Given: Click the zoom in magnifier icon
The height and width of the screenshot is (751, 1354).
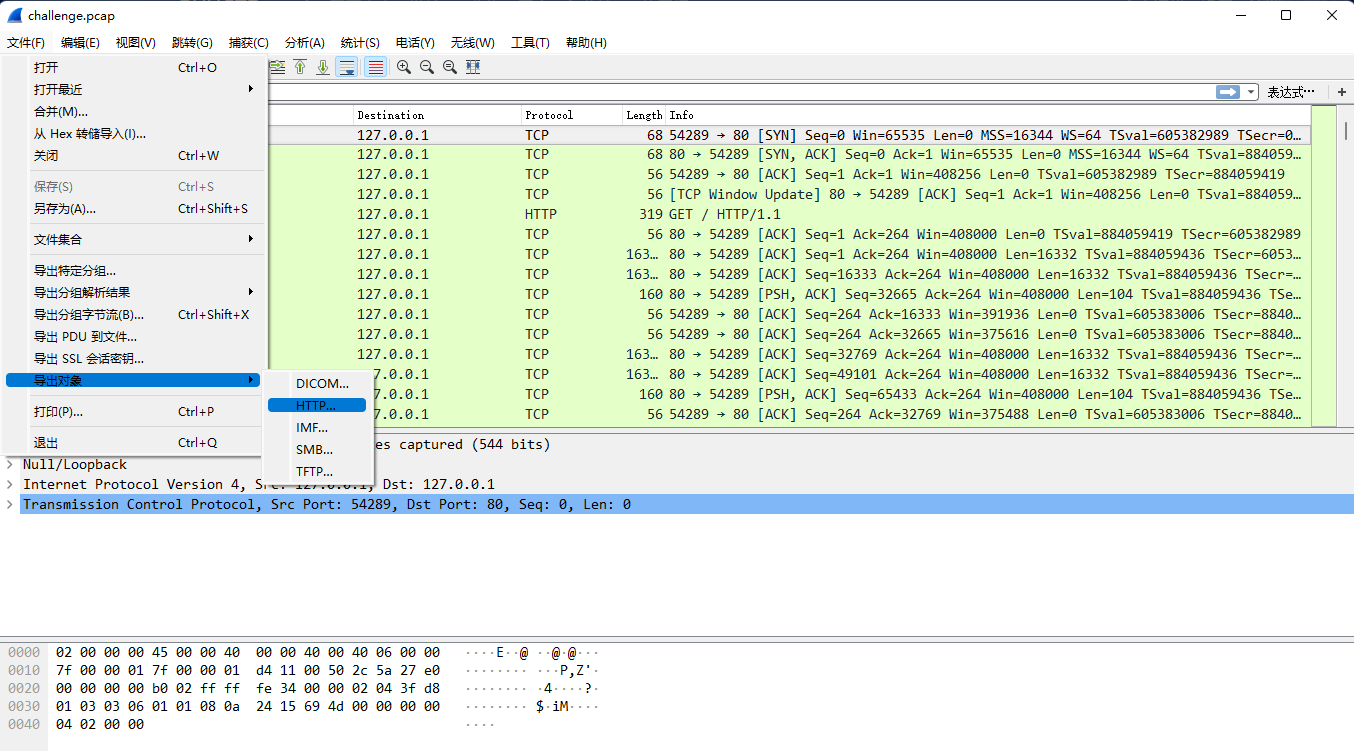Looking at the screenshot, I should 404,67.
